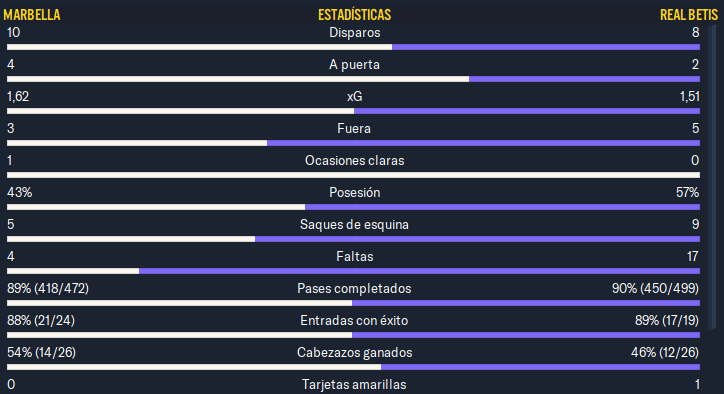
Task: Click the xG stat label
Action: pos(355,97)
